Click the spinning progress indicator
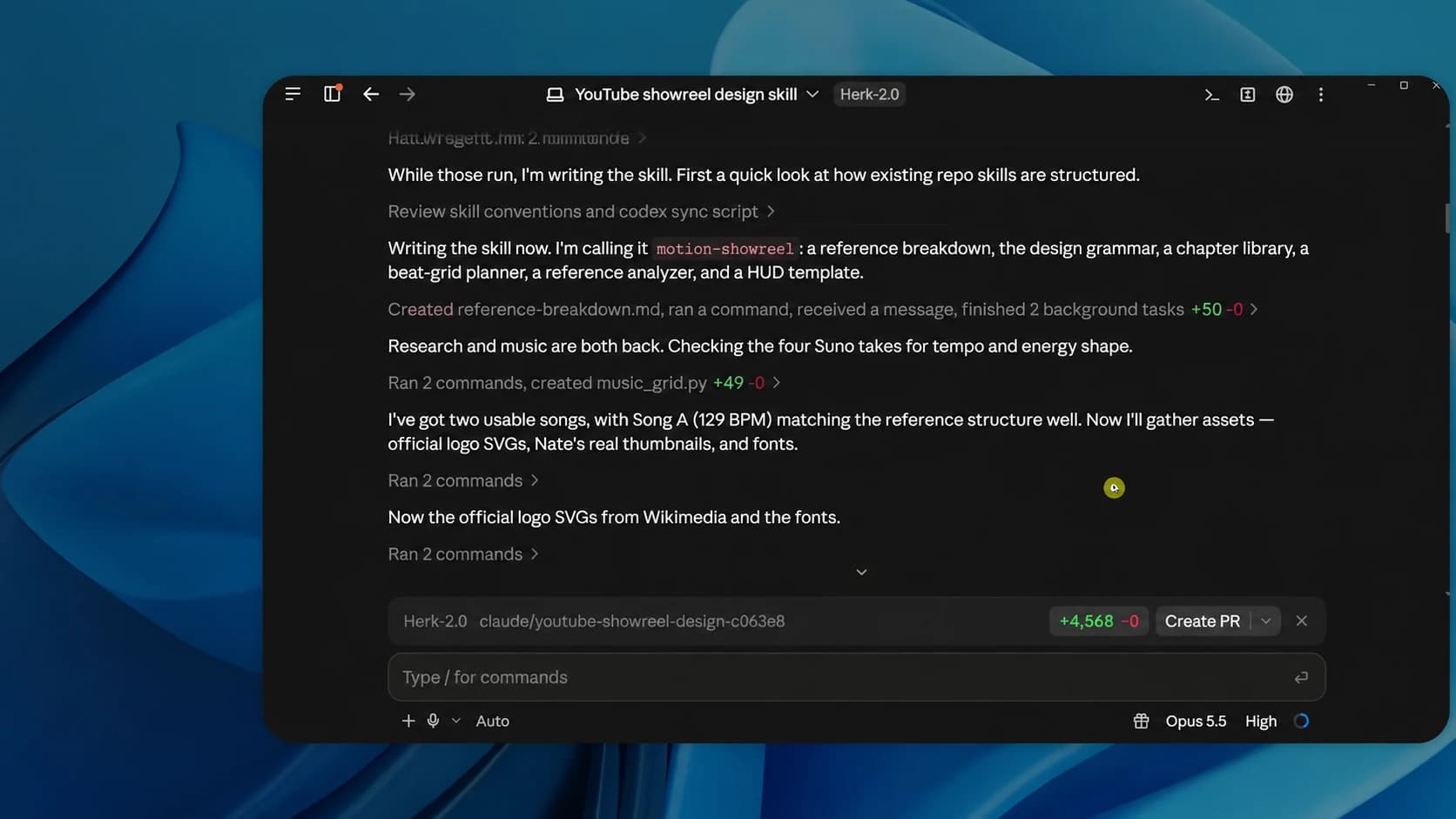1456x819 pixels. click(1301, 721)
